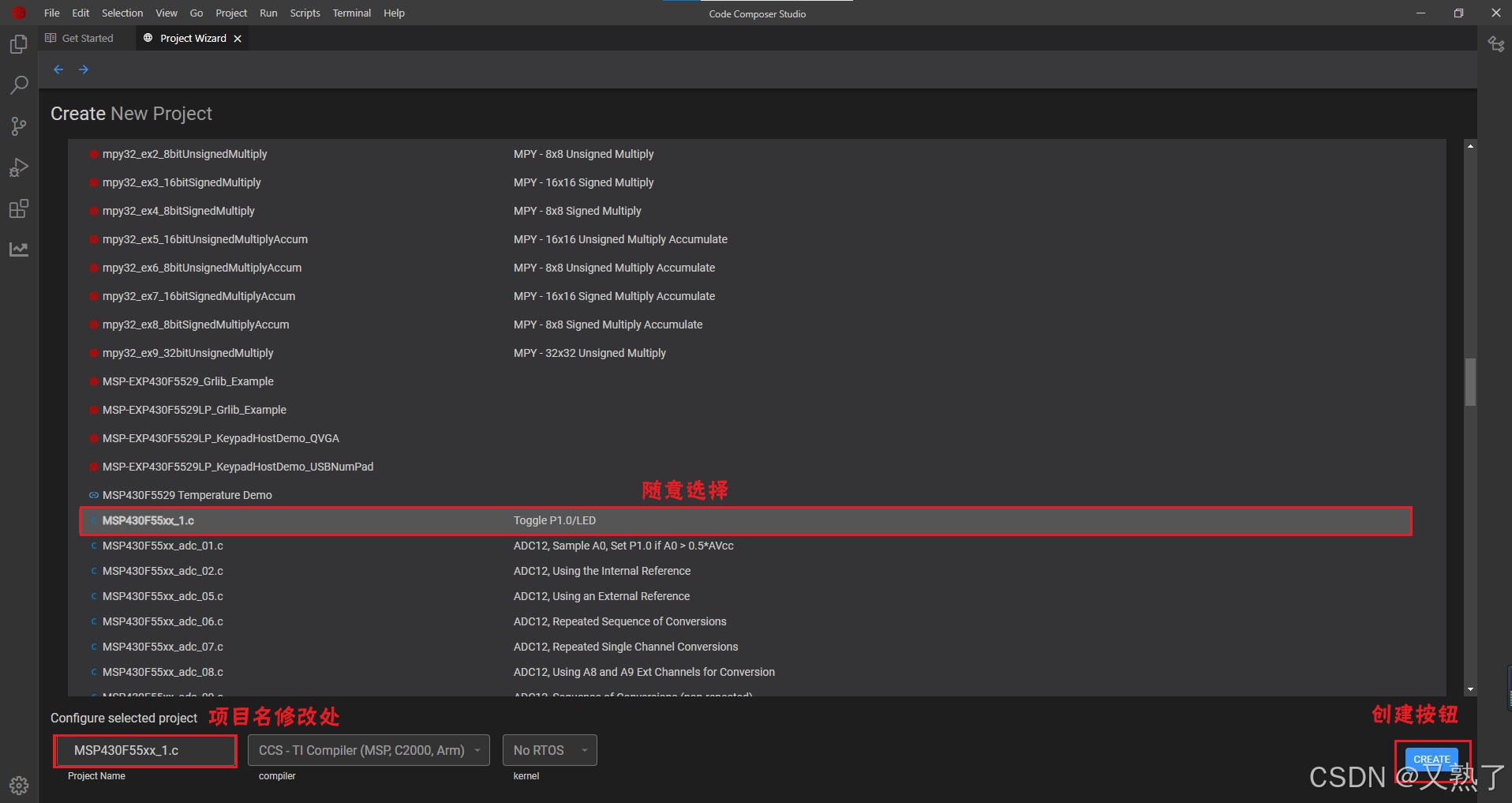1512x803 pixels.
Task: Open Run and Debug icon in sidebar
Action: pos(19,167)
